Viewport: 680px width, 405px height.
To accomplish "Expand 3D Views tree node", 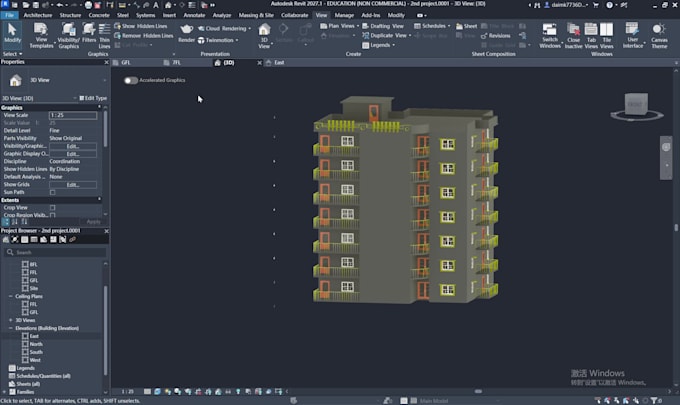I will pos(11,320).
